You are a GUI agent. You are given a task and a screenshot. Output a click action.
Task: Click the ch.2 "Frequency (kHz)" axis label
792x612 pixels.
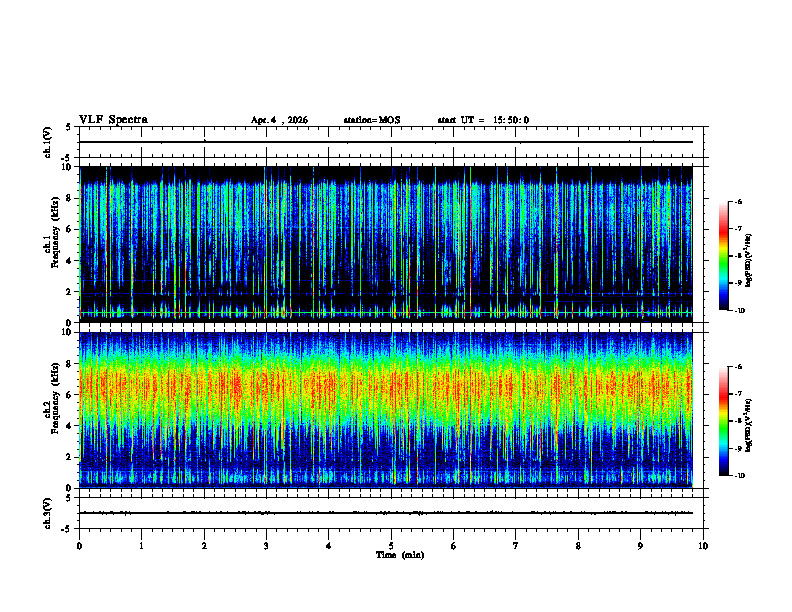point(55,398)
